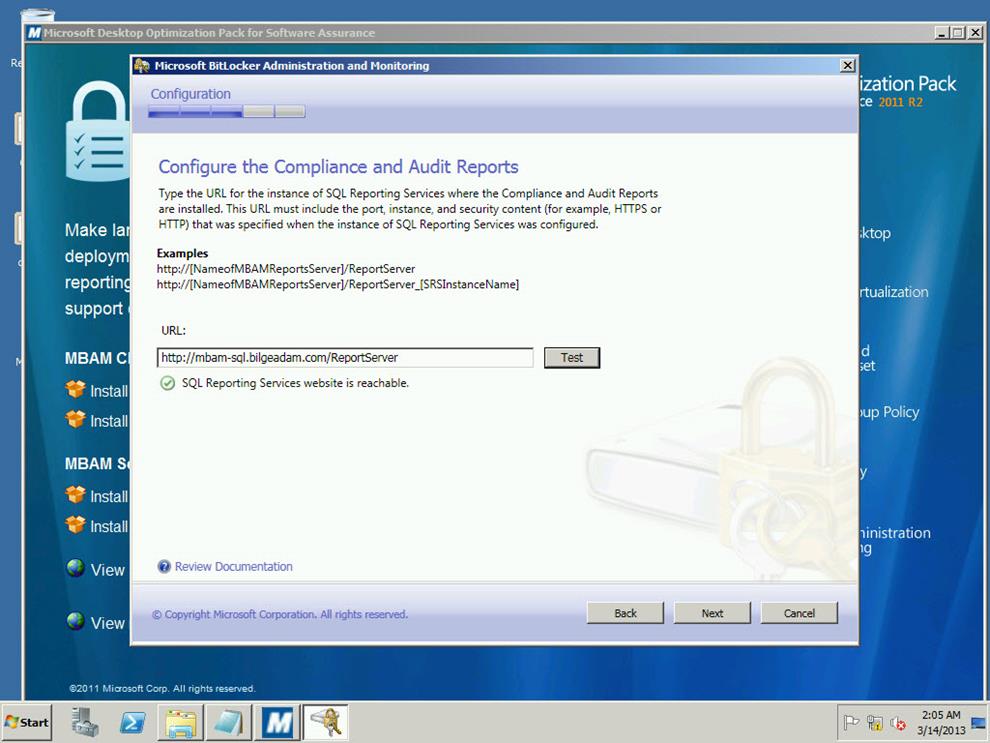Close the BitLocker Administration and Monitoring dialog
The width and height of the screenshot is (990, 743).
point(847,65)
